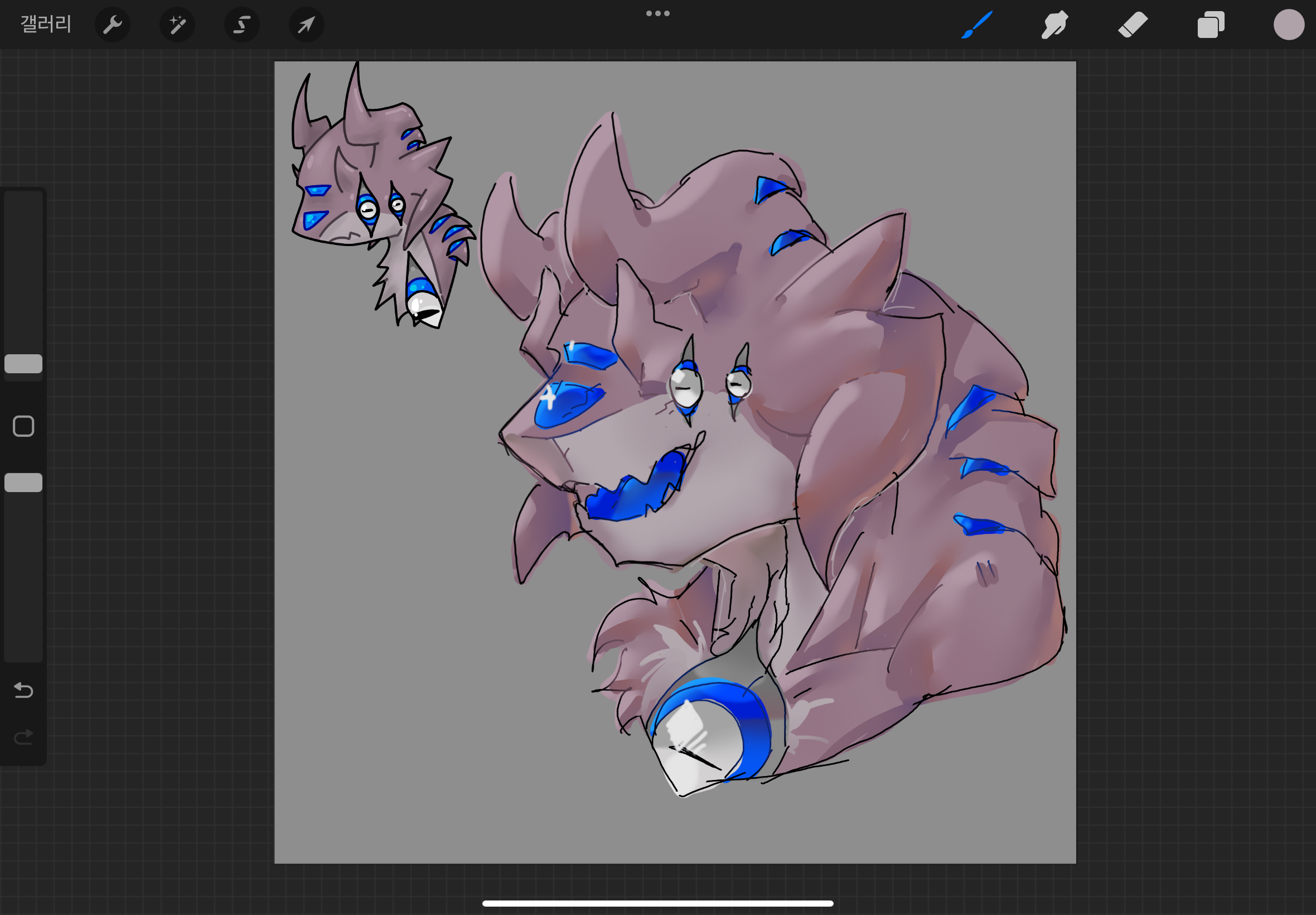
Task: Select the Brush paint tool
Action: tap(976, 25)
